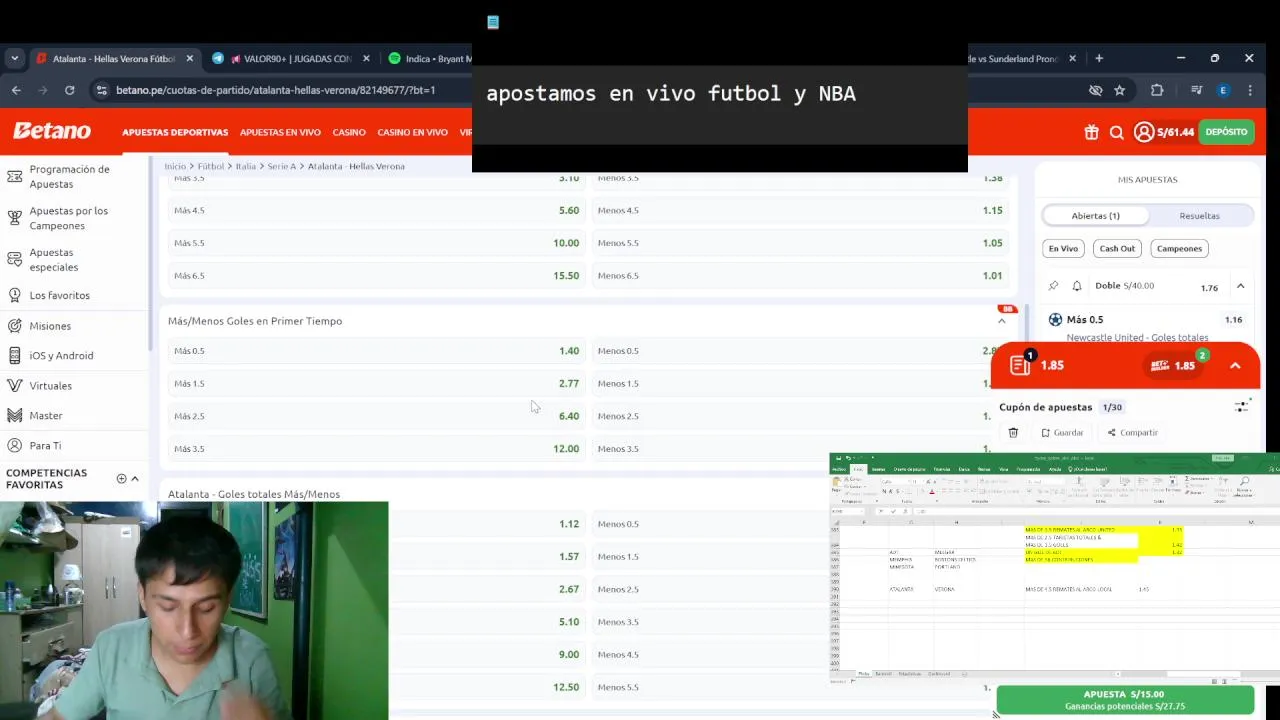Click the Virtuales V icon

14,385
